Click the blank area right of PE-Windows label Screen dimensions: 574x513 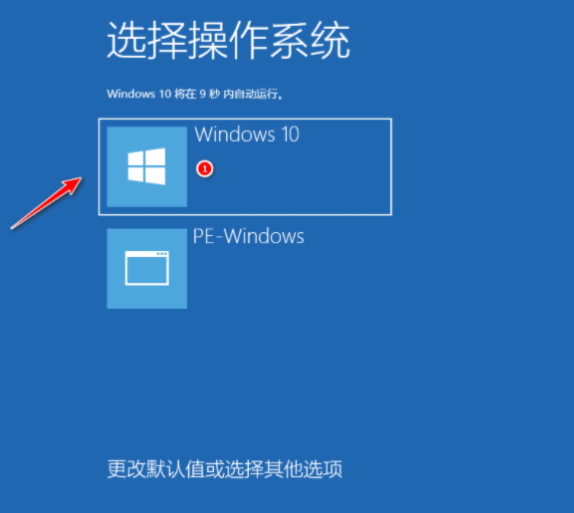tap(348, 236)
